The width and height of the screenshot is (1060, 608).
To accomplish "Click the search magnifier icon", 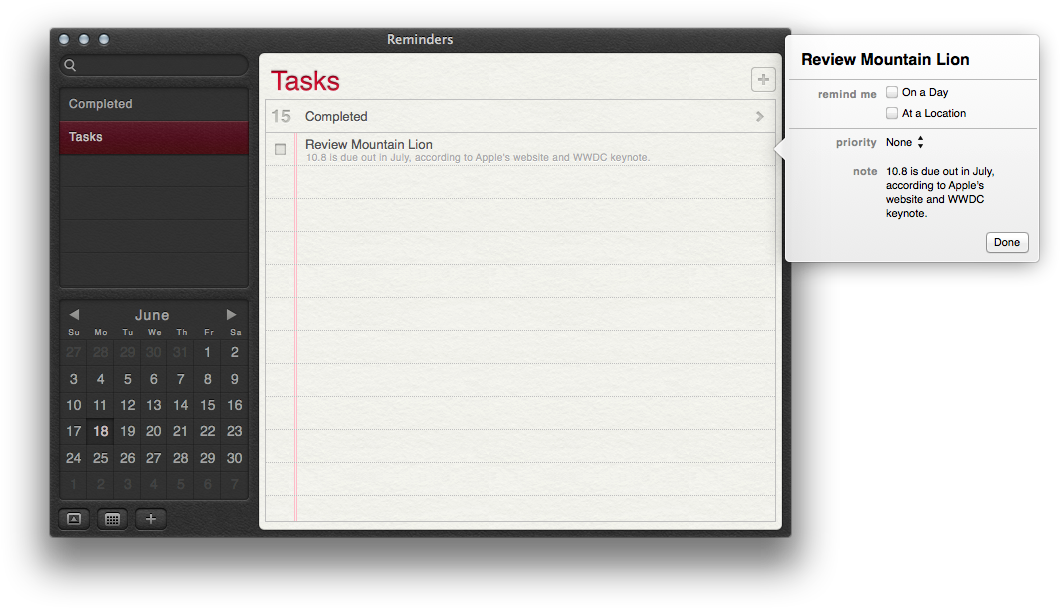I will tap(70, 66).
